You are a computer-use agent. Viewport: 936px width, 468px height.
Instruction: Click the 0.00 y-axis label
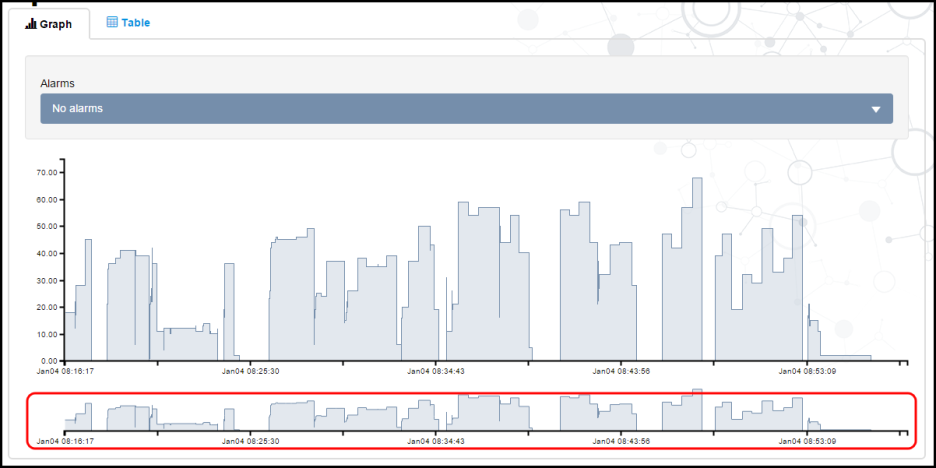tap(49, 361)
